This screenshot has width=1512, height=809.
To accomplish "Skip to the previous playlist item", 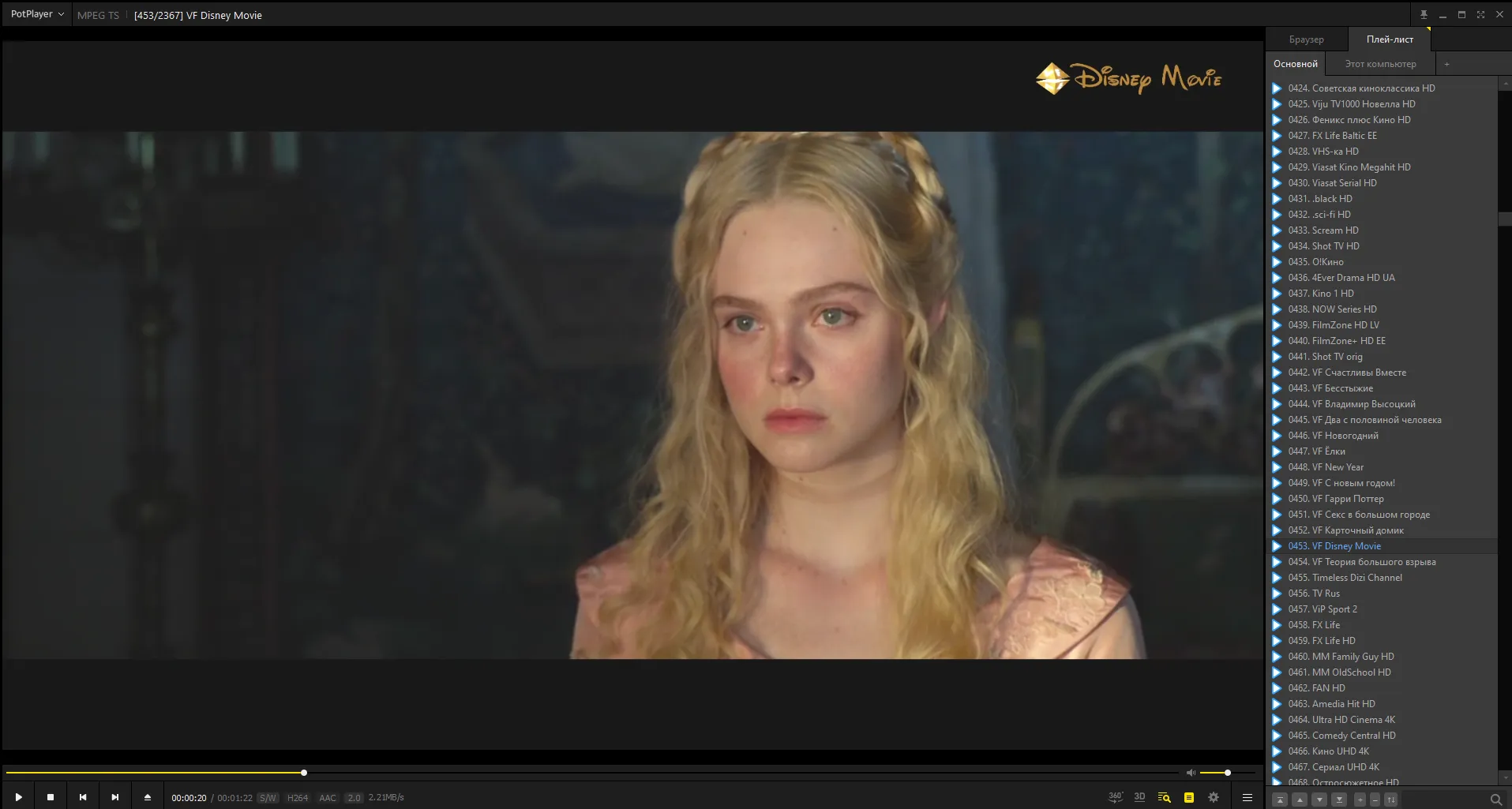I will pyautogui.click(x=83, y=797).
